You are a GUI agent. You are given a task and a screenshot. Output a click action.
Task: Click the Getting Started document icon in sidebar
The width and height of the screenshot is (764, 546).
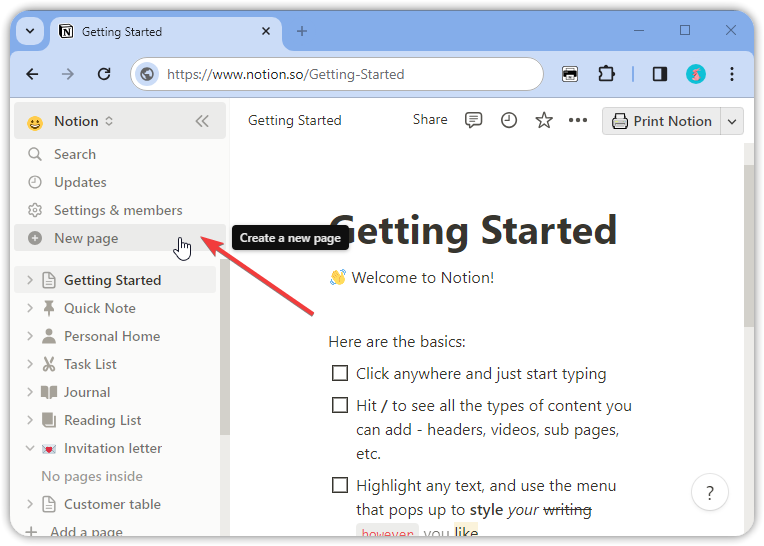49,280
